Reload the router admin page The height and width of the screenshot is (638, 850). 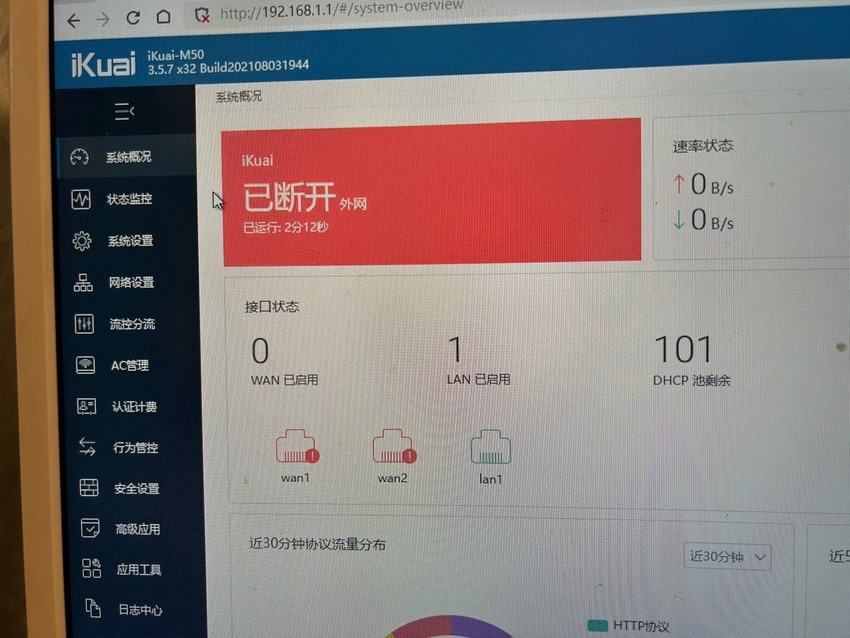133,18
